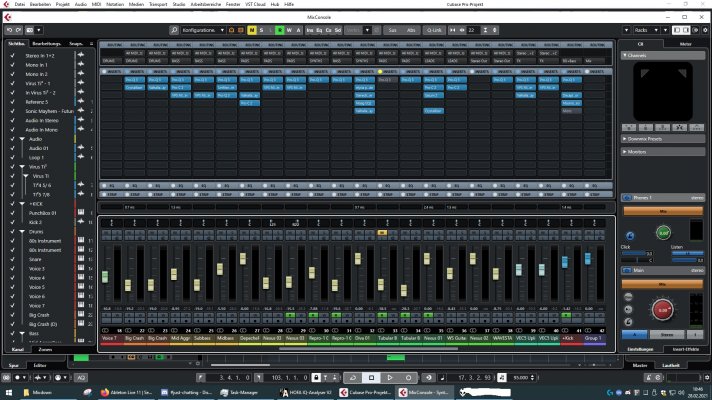Screen dimensions: 712x400
Task: Uncheck visibility of Snare channel
Action: click(12, 259)
